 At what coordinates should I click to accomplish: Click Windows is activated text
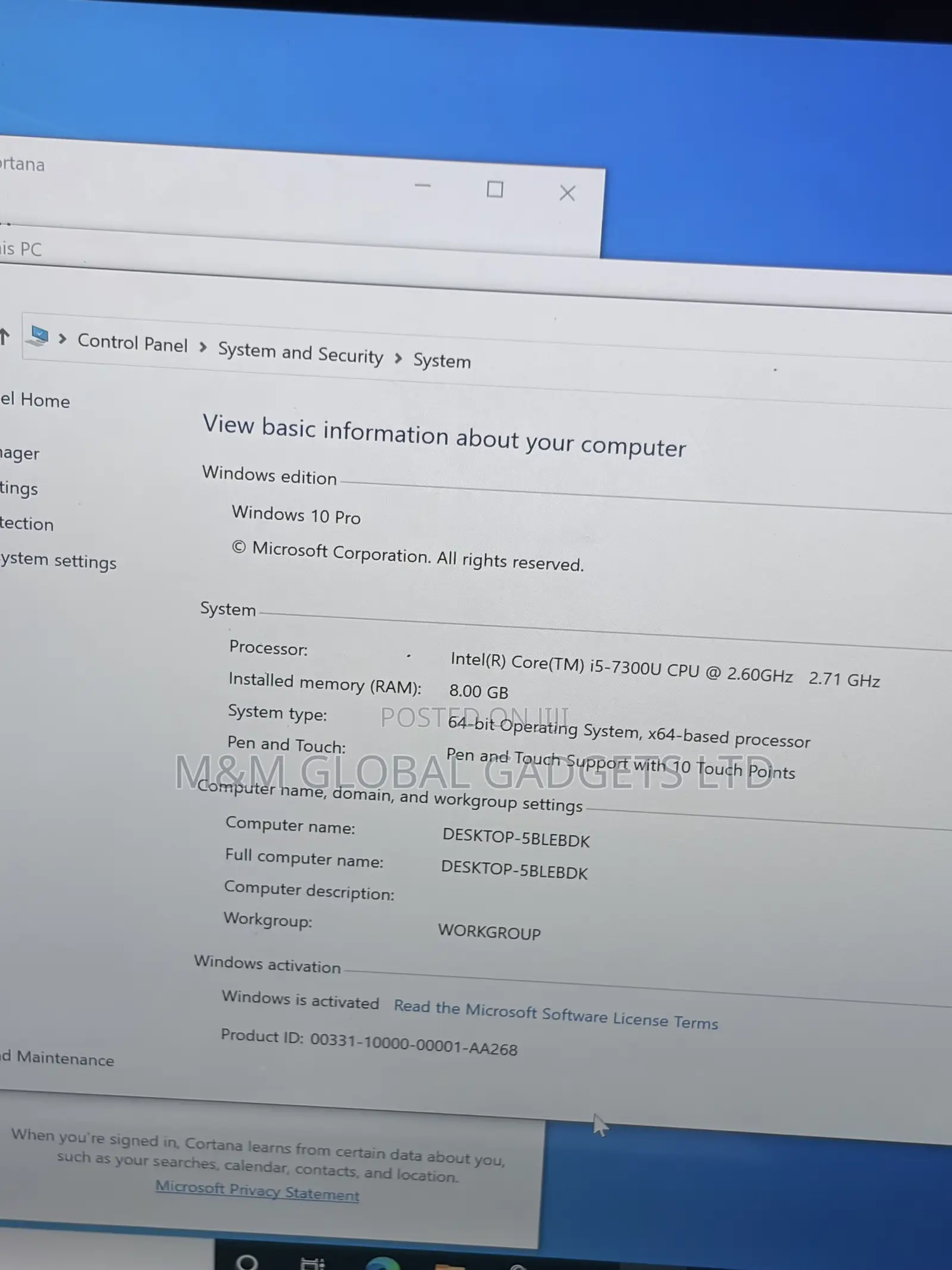pos(300,1000)
